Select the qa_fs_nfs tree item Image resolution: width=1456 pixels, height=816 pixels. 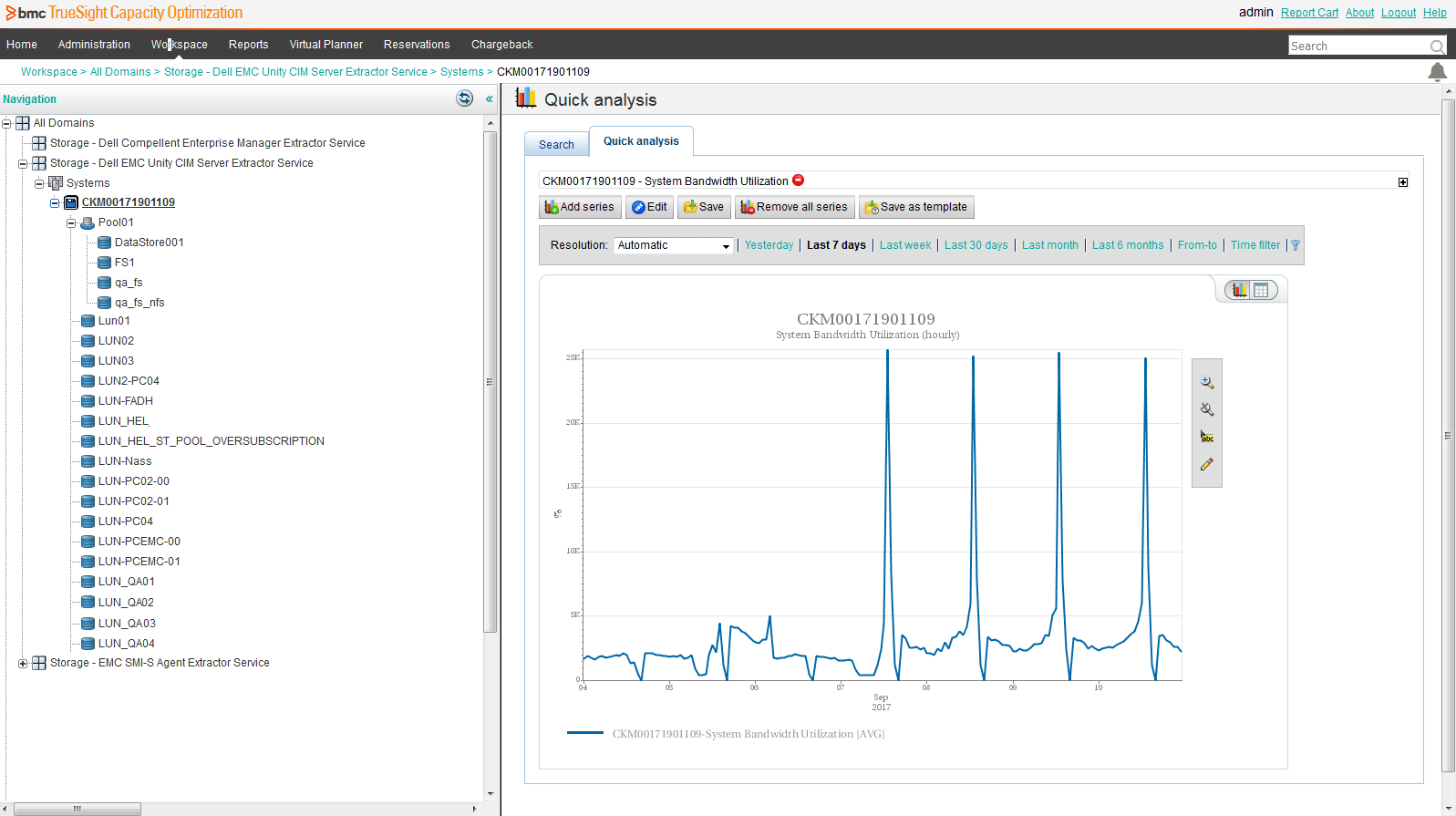click(139, 303)
